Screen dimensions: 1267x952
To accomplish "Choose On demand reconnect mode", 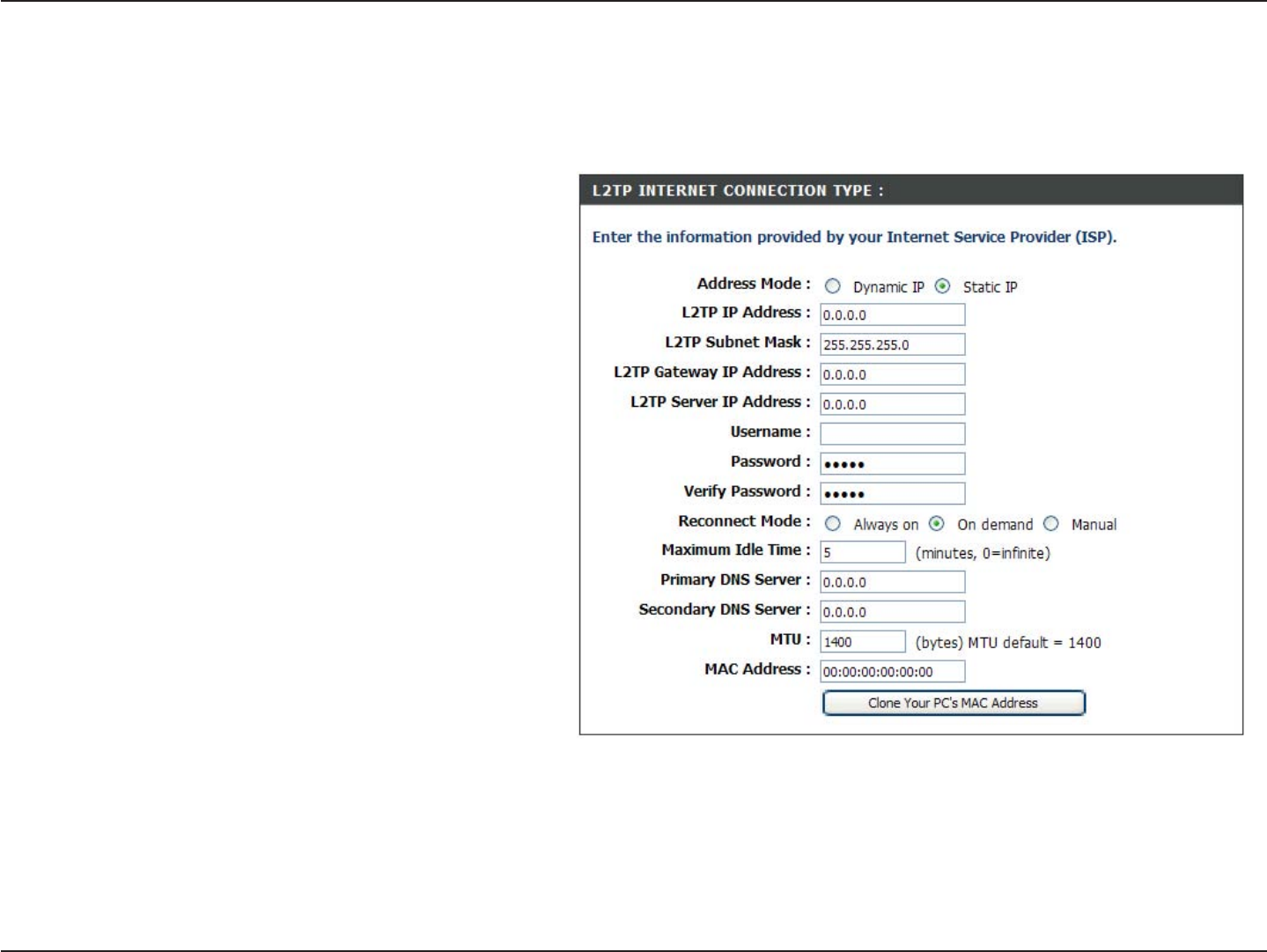I will coord(937,524).
